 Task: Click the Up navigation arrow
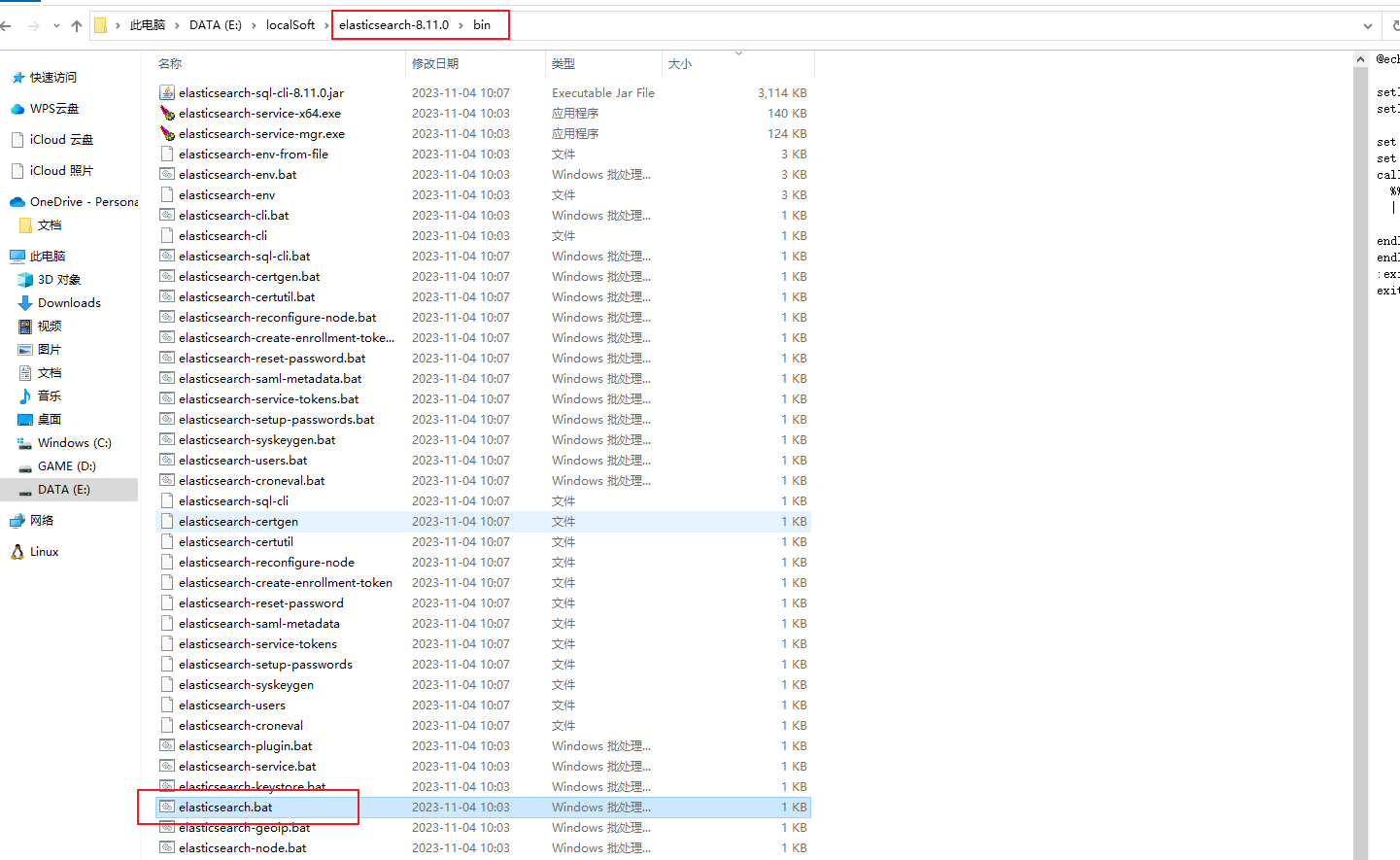[x=77, y=26]
